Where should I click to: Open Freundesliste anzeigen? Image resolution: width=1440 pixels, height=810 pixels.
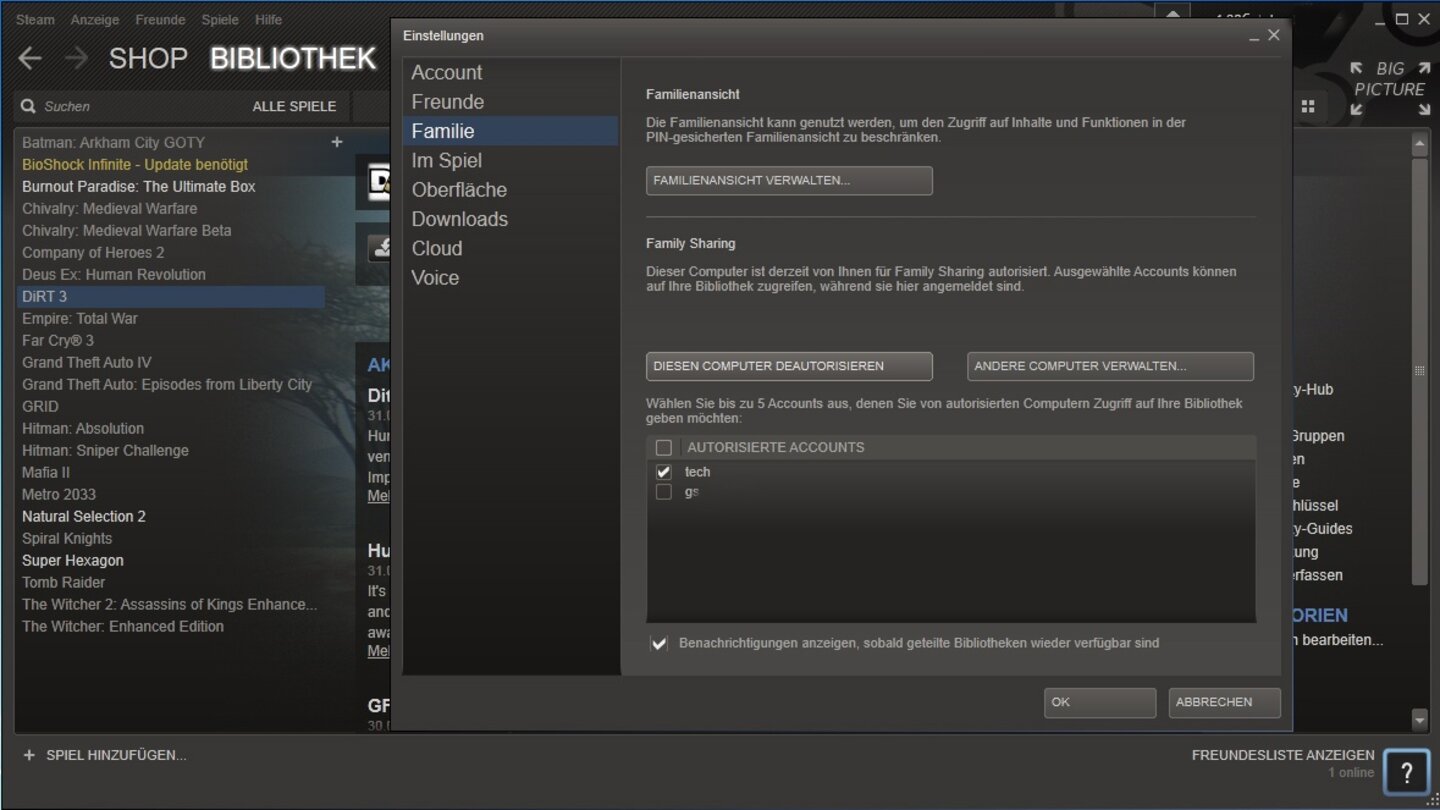click(1283, 755)
